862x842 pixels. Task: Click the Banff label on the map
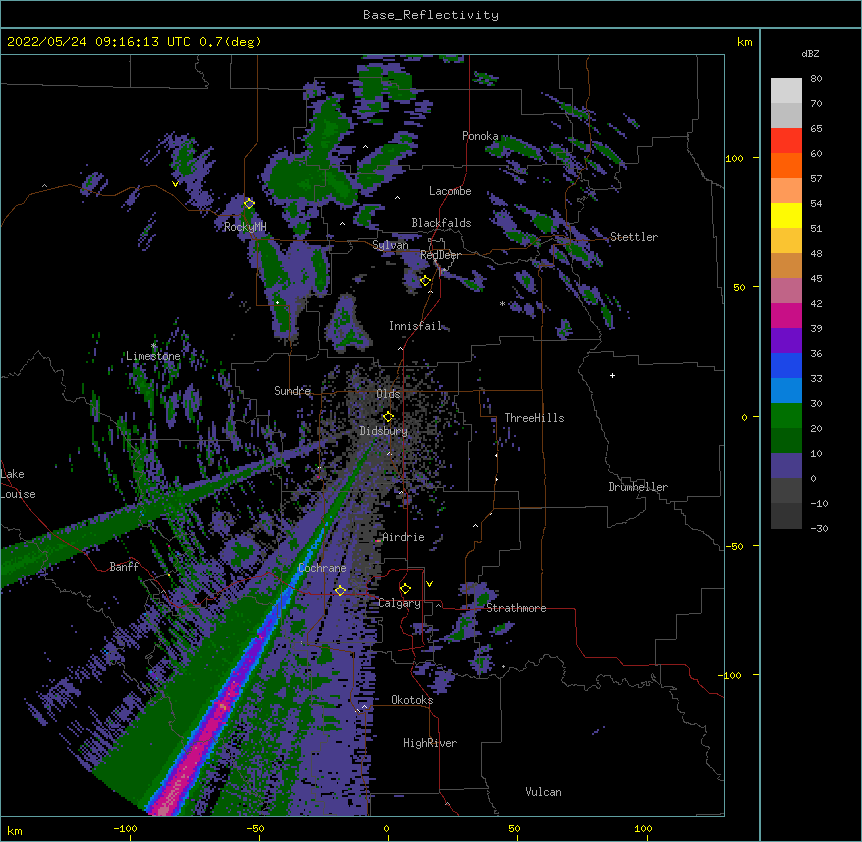coord(124,567)
